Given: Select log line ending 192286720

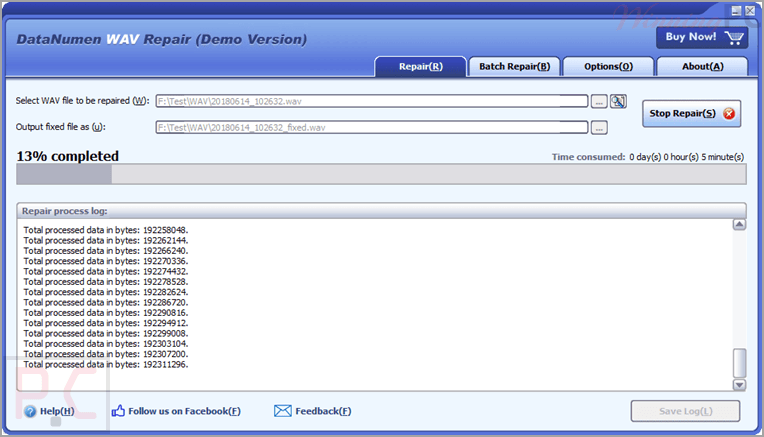Looking at the screenshot, I should 106,303.
